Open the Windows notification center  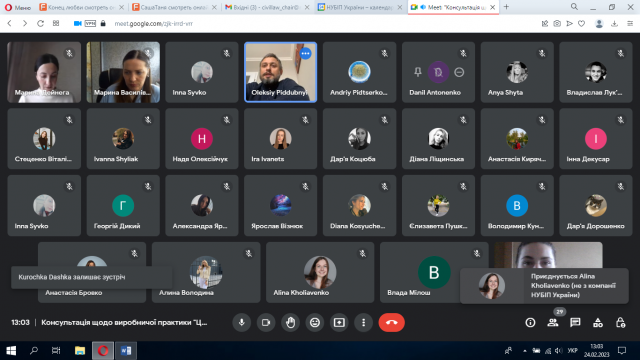(622, 351)
